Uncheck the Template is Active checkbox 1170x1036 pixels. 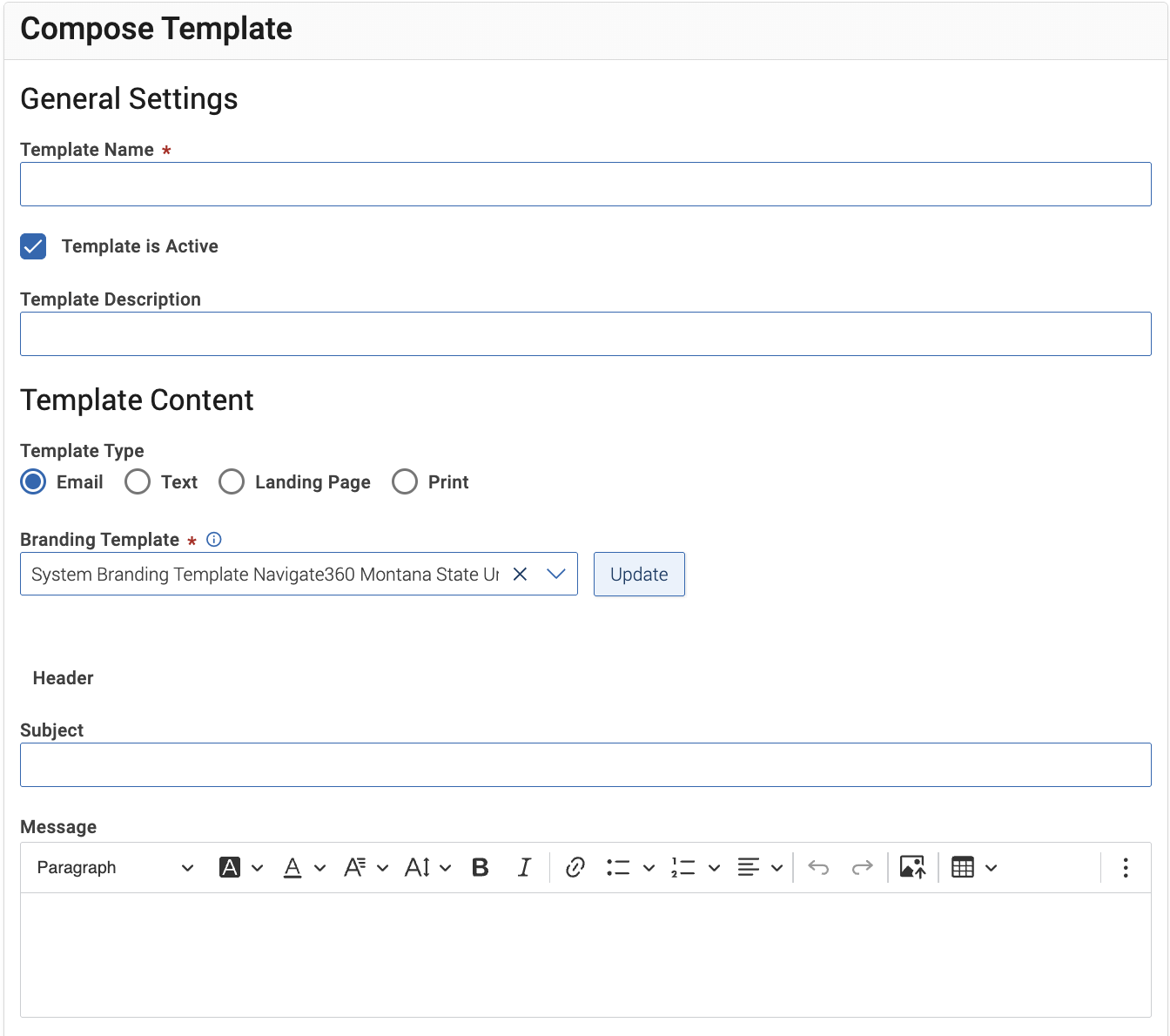point(33,246)
